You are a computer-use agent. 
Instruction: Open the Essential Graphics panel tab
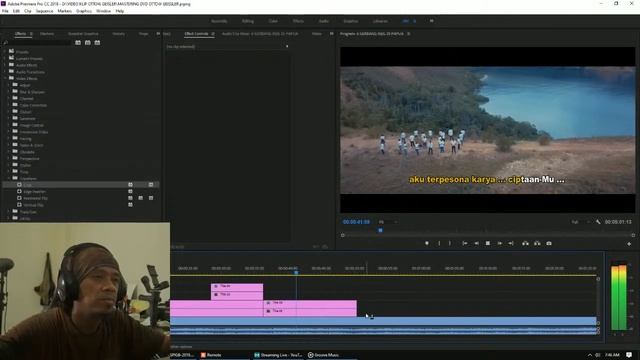[x=83, y=34]
